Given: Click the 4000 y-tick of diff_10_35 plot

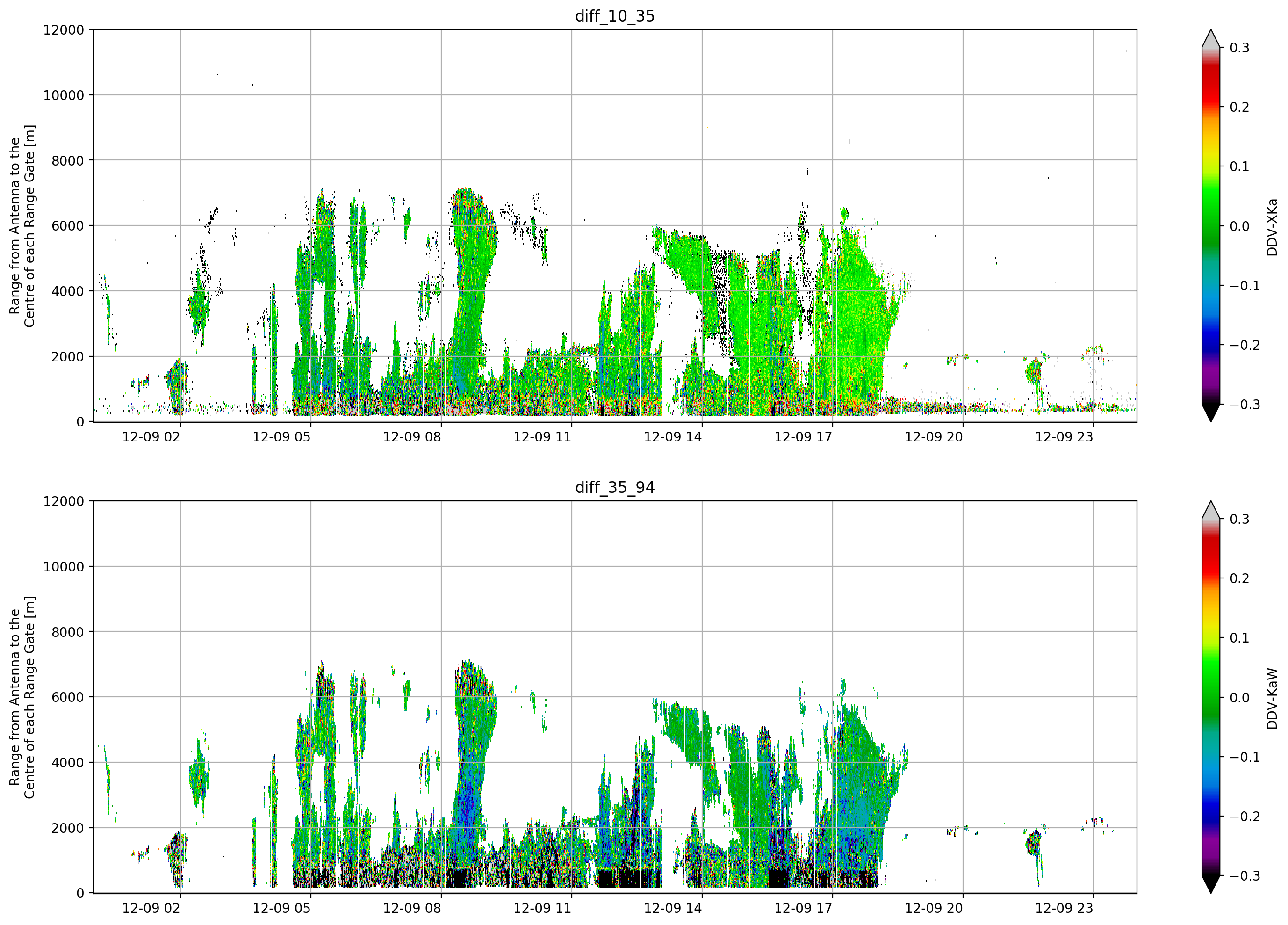Looking at the screenshot, I should click(x=68, y=291).
